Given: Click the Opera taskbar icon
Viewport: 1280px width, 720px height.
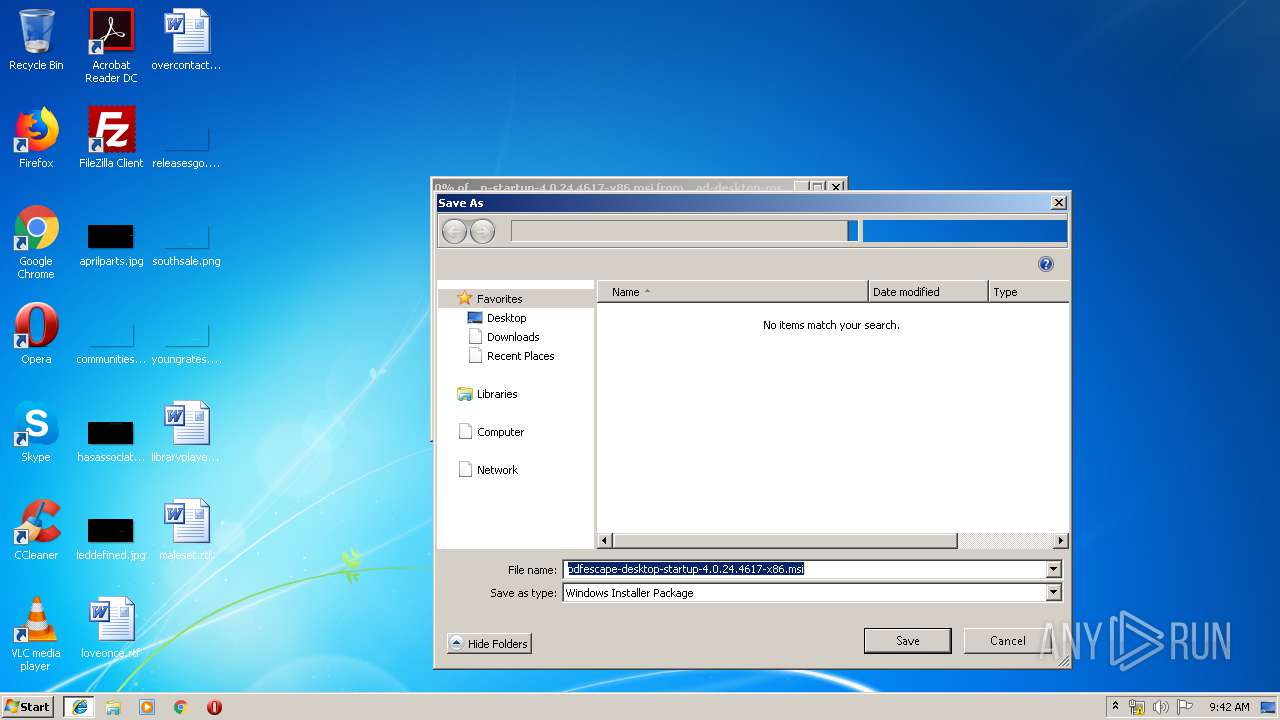Looking at the screenshot, I should [214, 707].
